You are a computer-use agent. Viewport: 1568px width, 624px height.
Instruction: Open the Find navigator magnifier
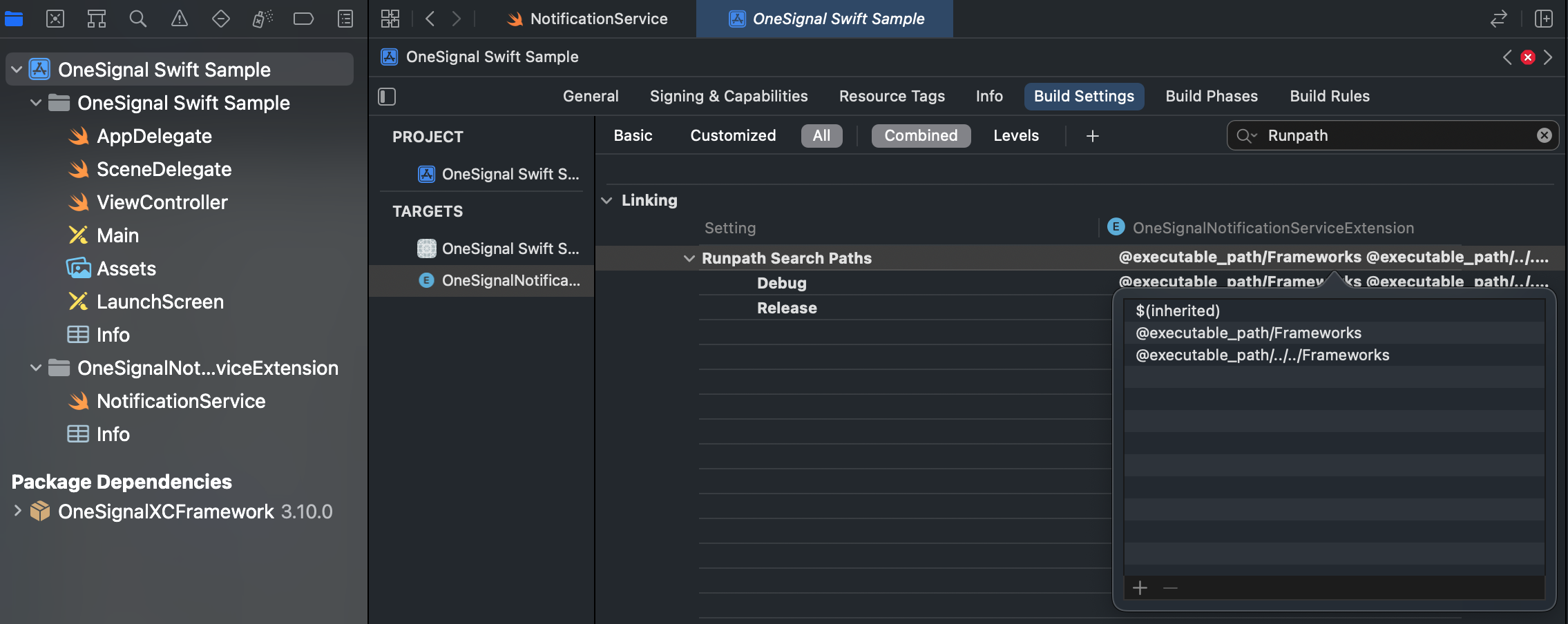pyautogui.click(x=138, y=19)
